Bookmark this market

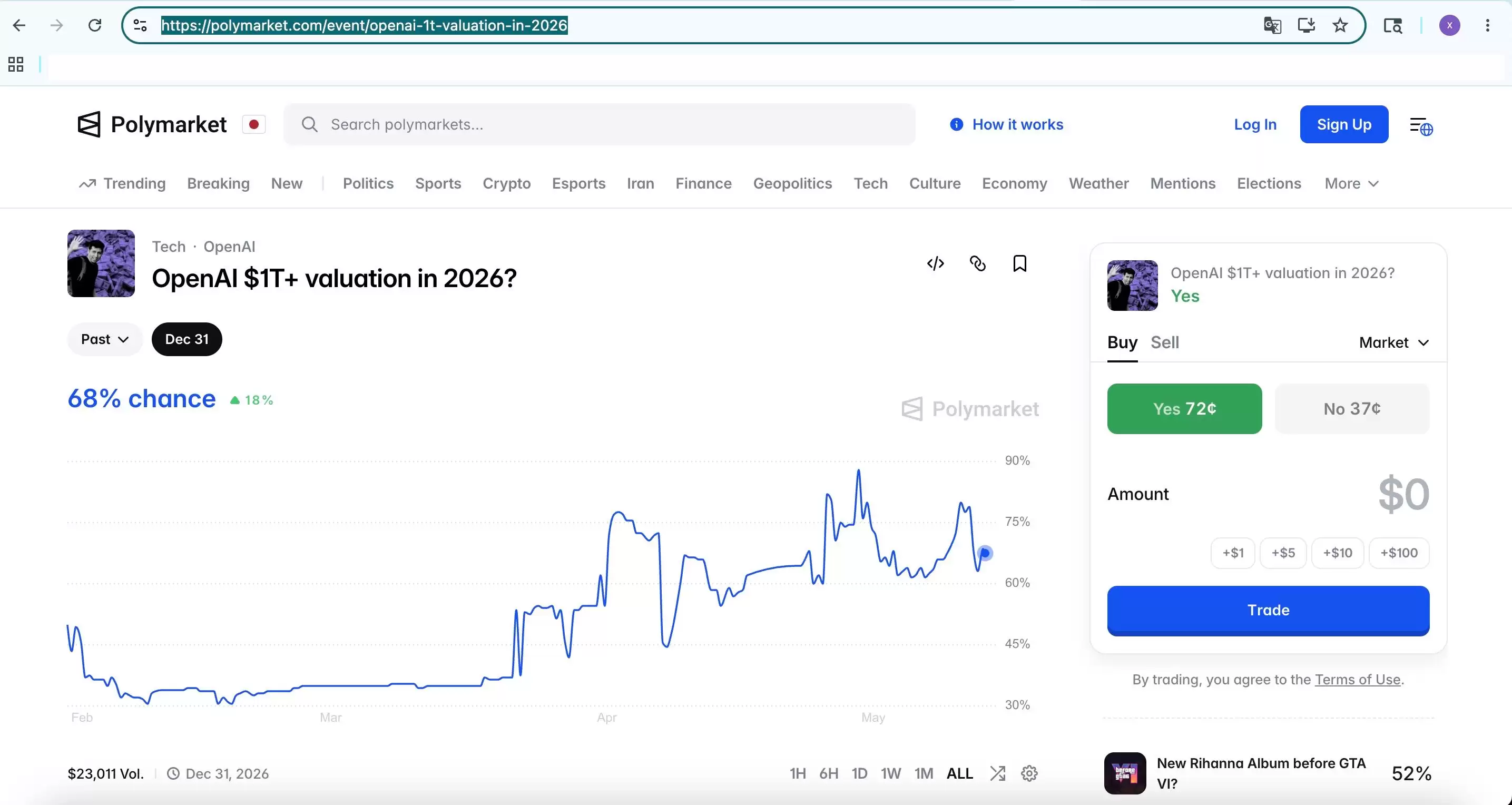point(1019,263)
